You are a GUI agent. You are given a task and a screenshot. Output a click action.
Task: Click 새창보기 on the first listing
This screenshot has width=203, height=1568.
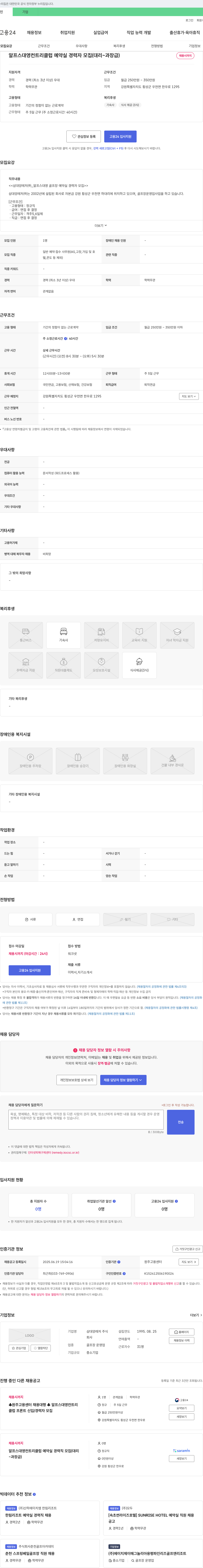pyautogui.click(x=181, y=1416)
